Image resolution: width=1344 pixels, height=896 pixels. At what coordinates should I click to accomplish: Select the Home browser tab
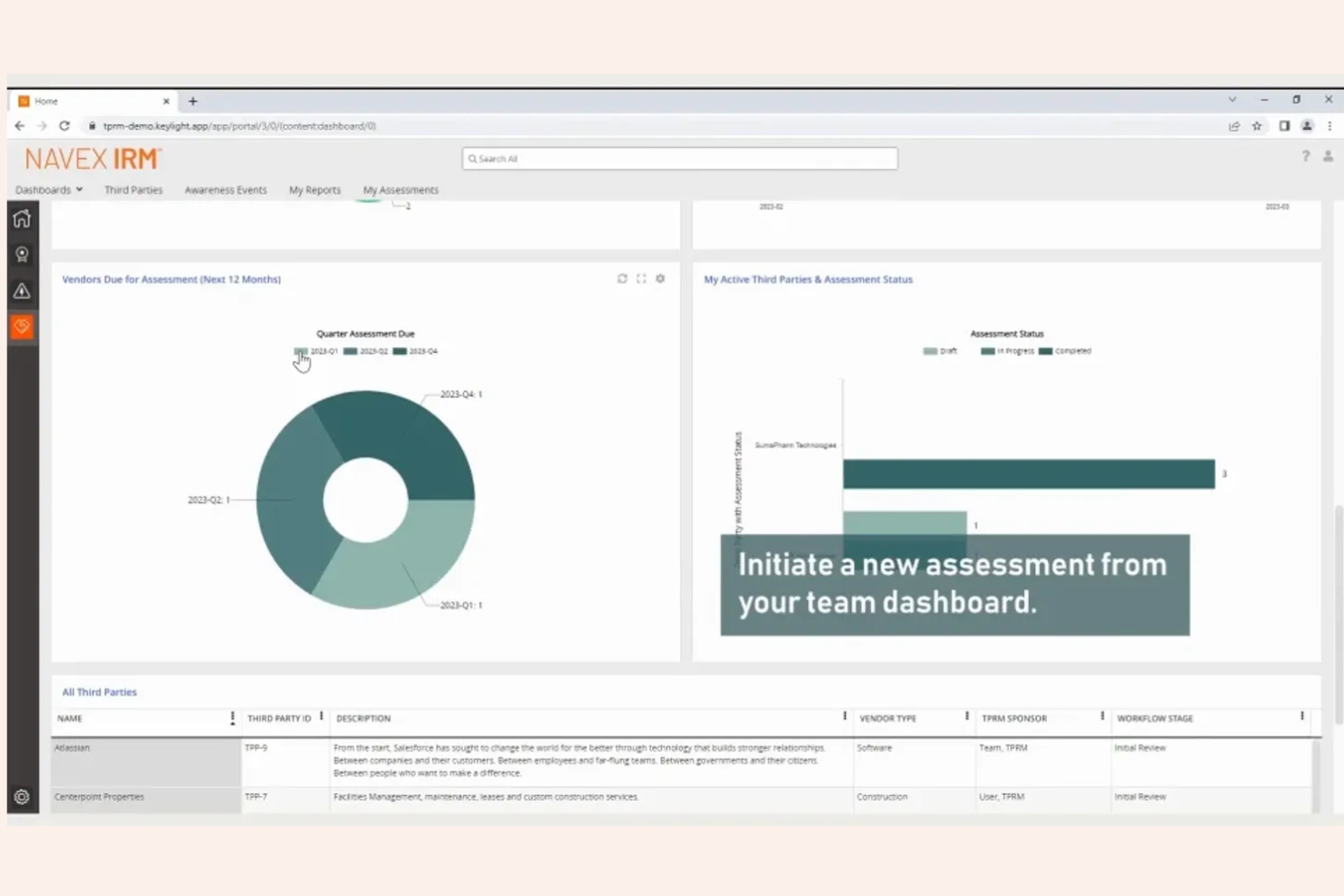point(94,101)
